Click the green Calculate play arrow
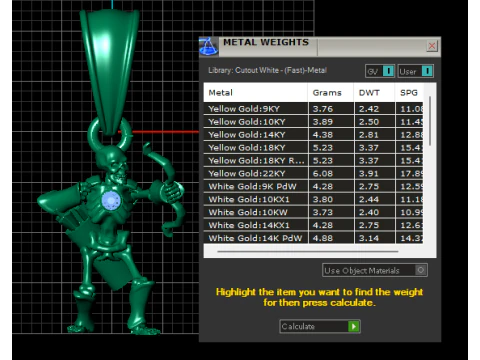480x360 pixels. click(354, 326)
